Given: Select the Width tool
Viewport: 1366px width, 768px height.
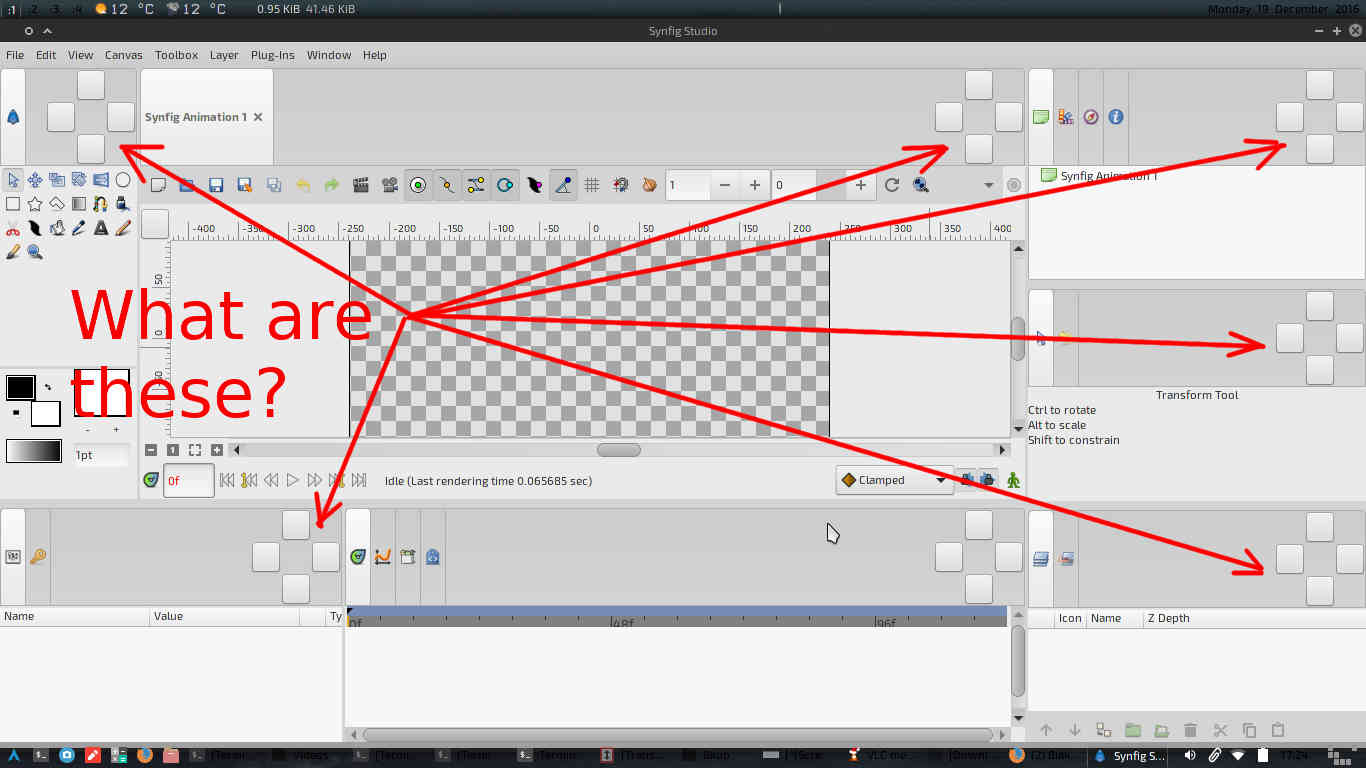Looking at the screenshot, I should pyautogui.click(x=35, y=228).
